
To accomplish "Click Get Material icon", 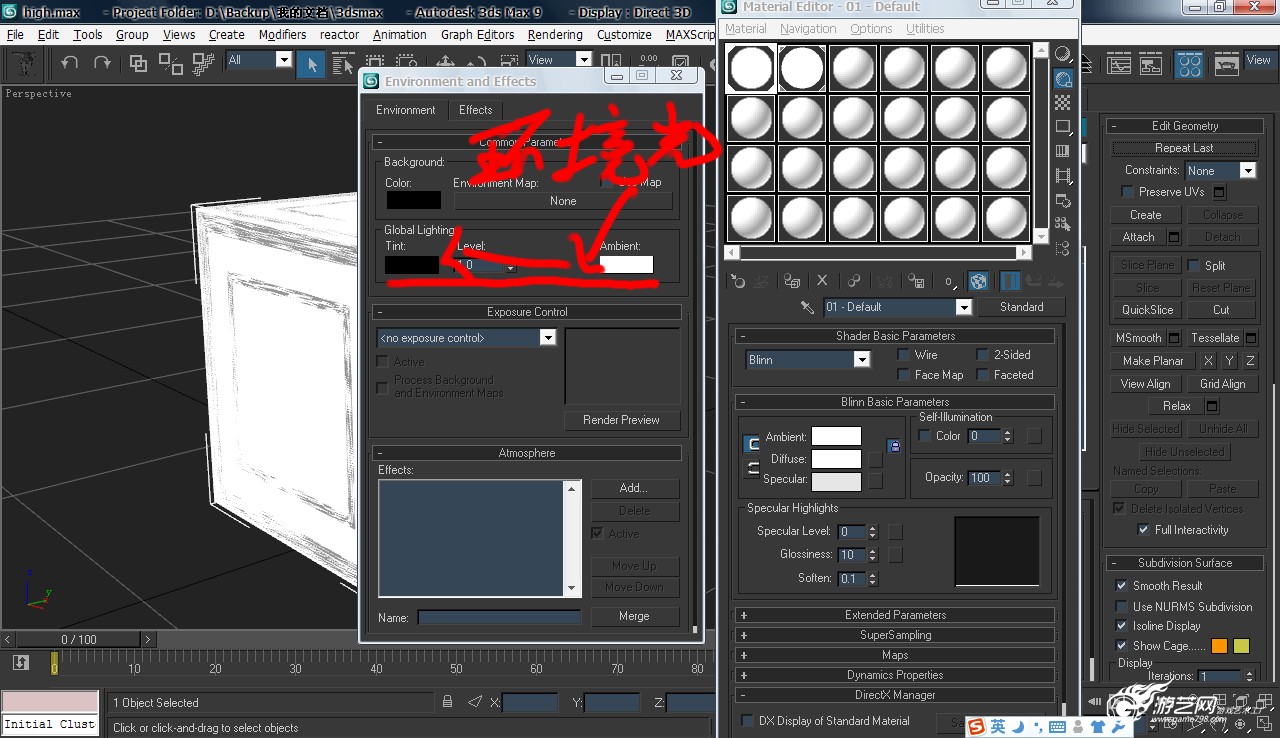I will [x=737, y=281].
